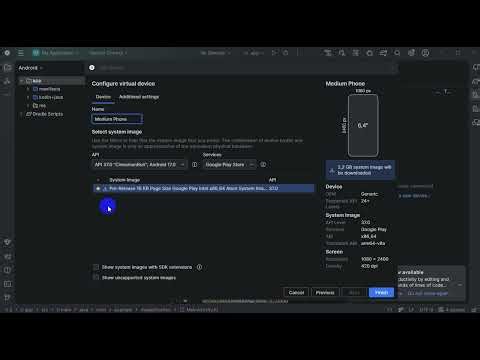This screenshot has height=360, width=480.
Task: Click the Finish button
Action: pyautogui.click(x=381, y=292)
